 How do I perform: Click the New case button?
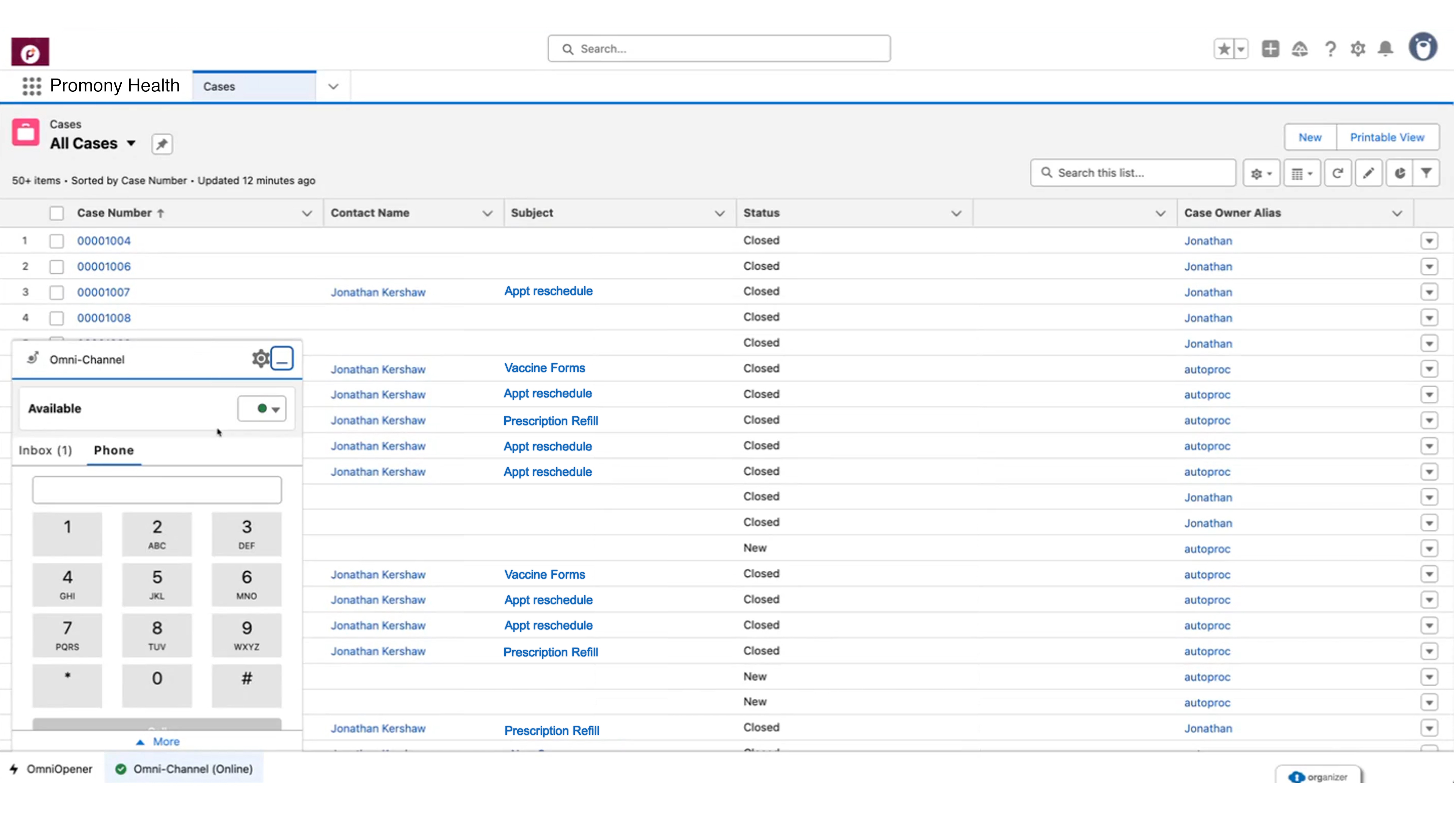tap(1310, 137)
